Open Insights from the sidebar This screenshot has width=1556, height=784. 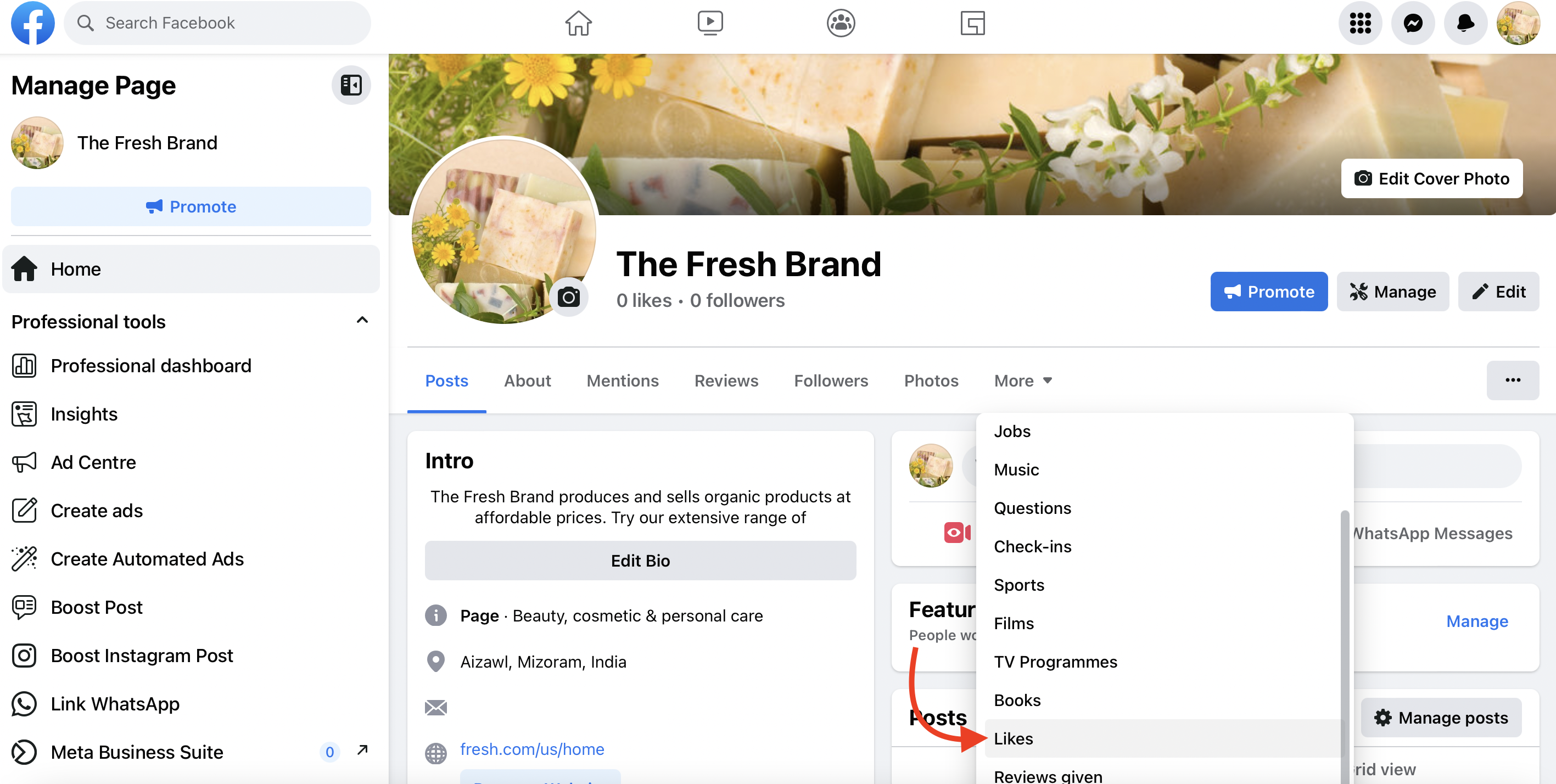tap(84, 414)
